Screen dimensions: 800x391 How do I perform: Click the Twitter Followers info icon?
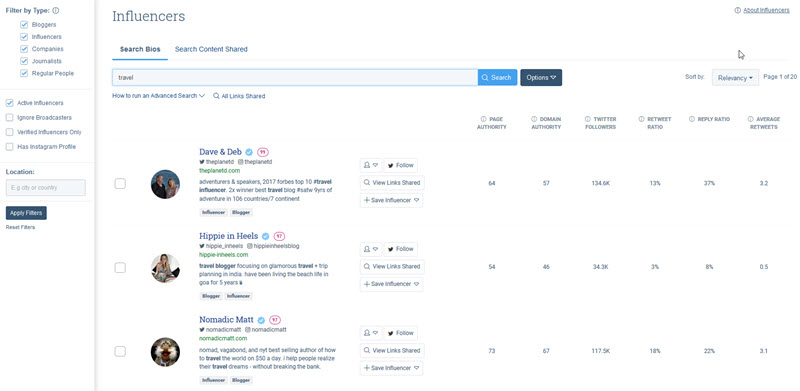pyautogui.click(x=588, y=119)
